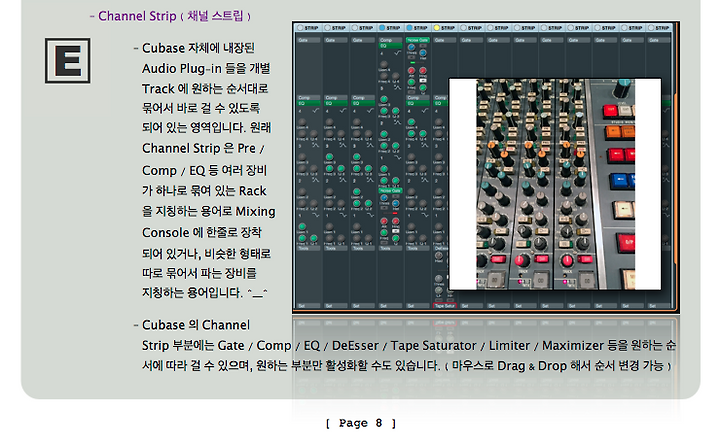Viewport: 720px width, 444px height.
Task: Toggle blue STRIP indicator above top Noise Gate column
Action: (x=409, y=28)
